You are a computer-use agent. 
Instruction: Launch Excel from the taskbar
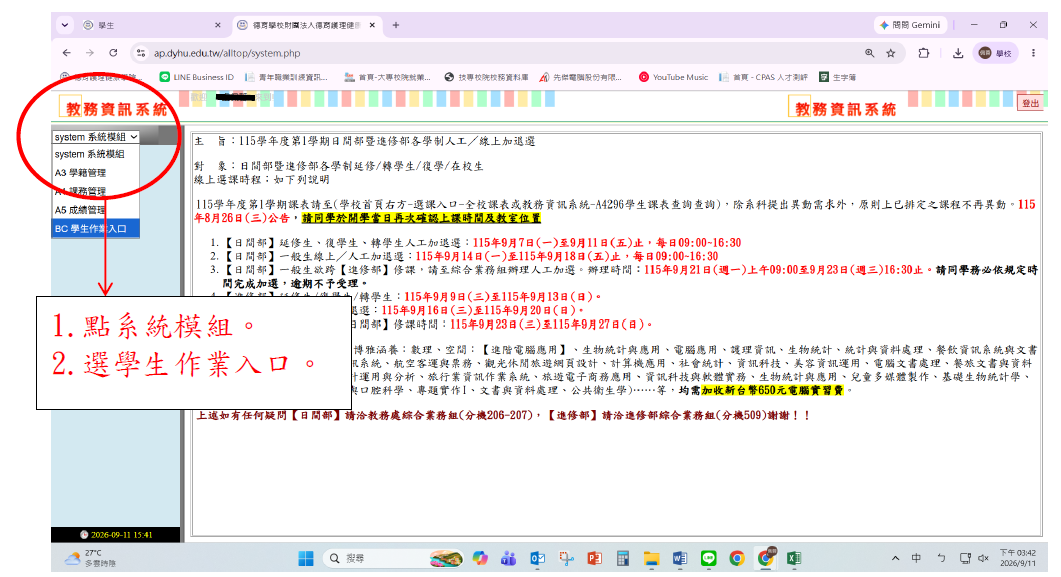[x=794, y=558]
